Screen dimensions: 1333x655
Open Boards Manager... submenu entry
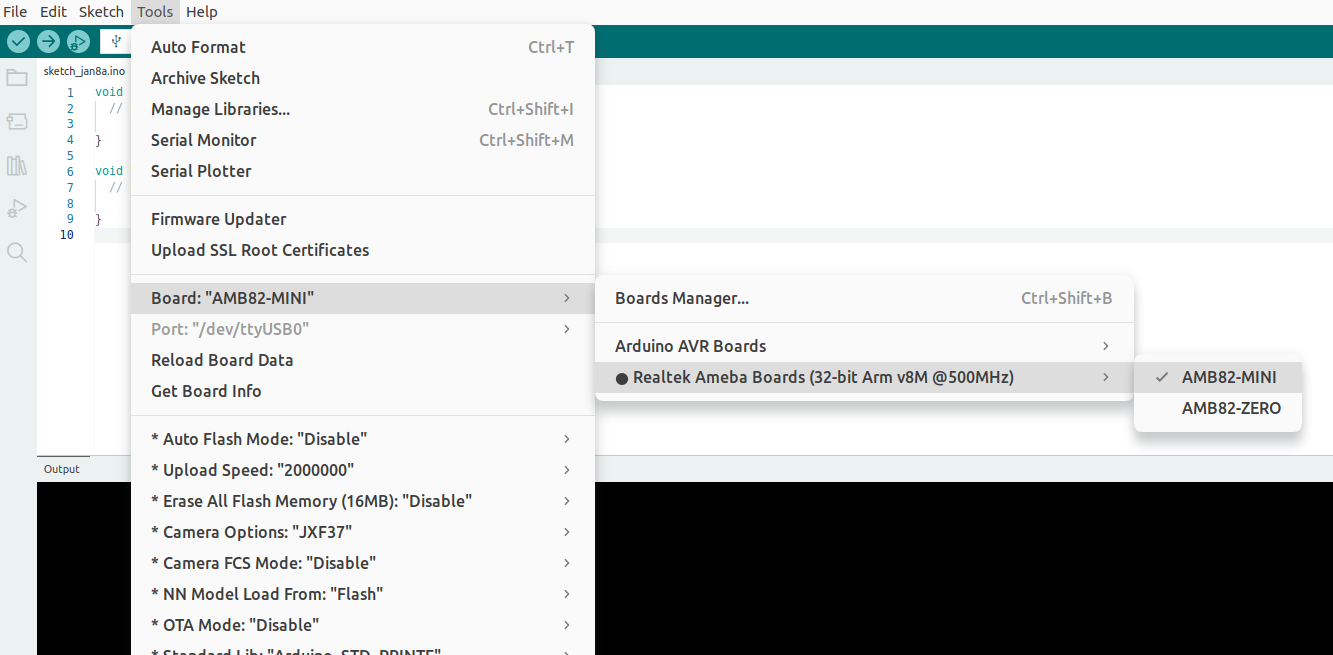865,298
